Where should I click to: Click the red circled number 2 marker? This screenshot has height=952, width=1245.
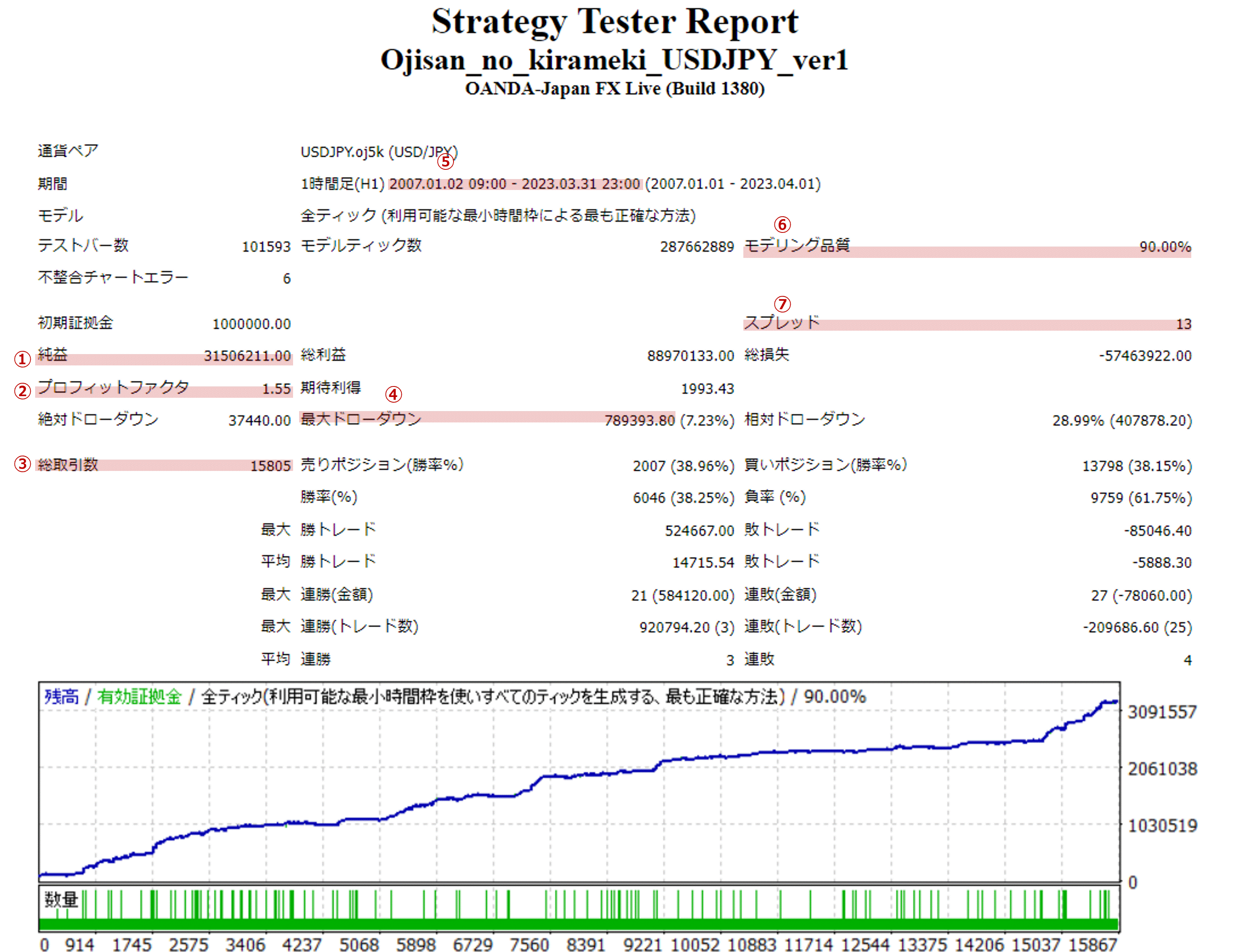pyautogui.click(x=22, y=391)
